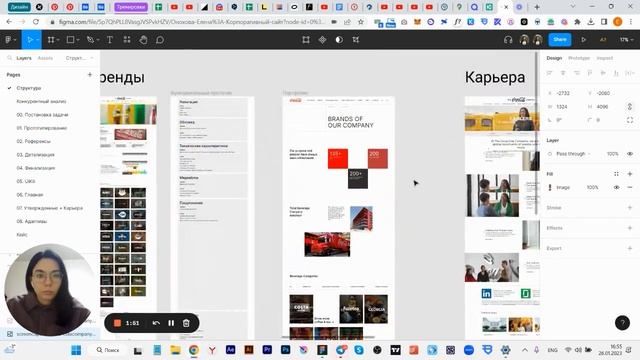This screenshot has width=640, height=360.
Task: Click the Crop image icon
Action: coord(356,40)
